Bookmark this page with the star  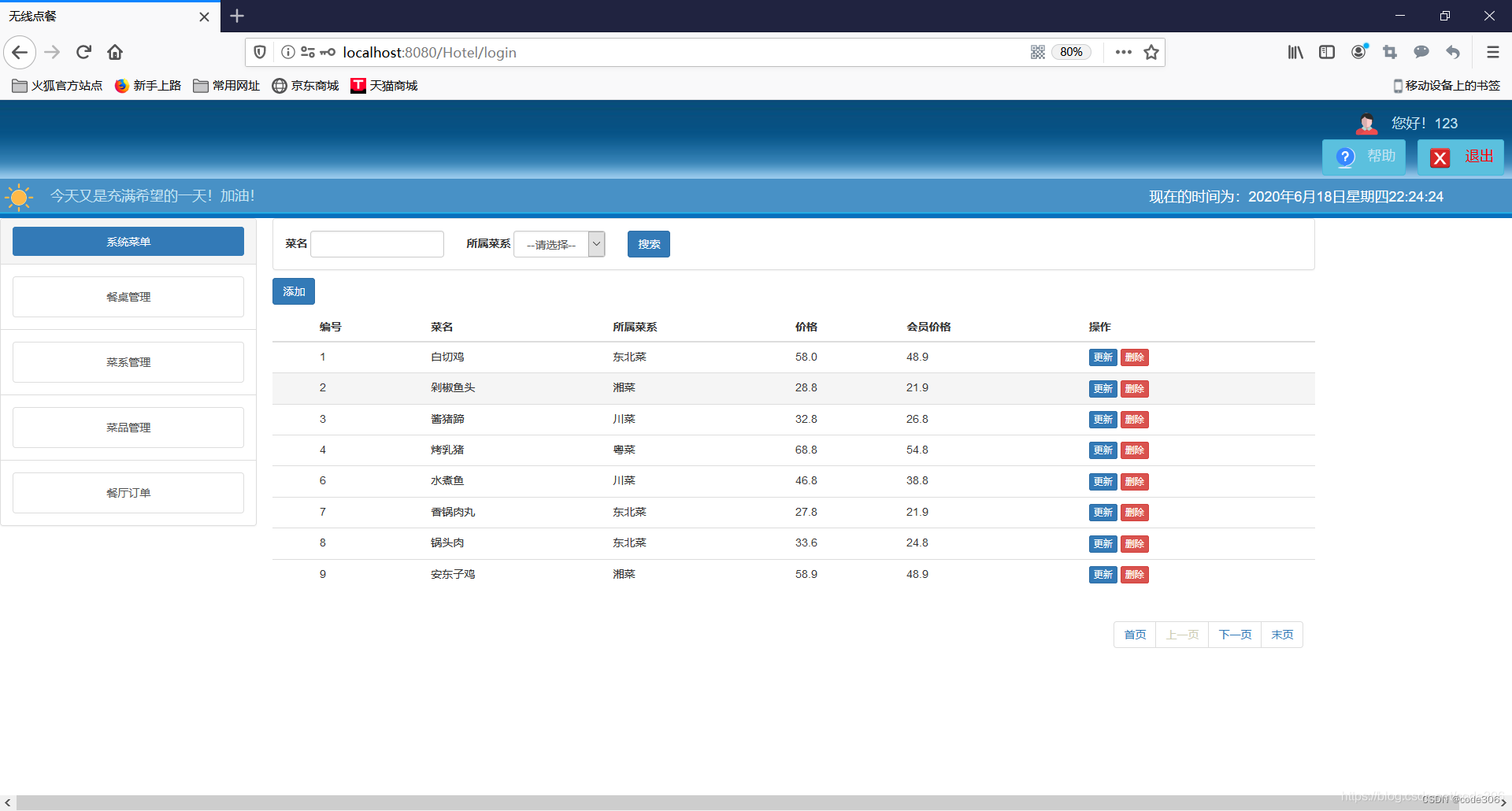click(1151, 52)
